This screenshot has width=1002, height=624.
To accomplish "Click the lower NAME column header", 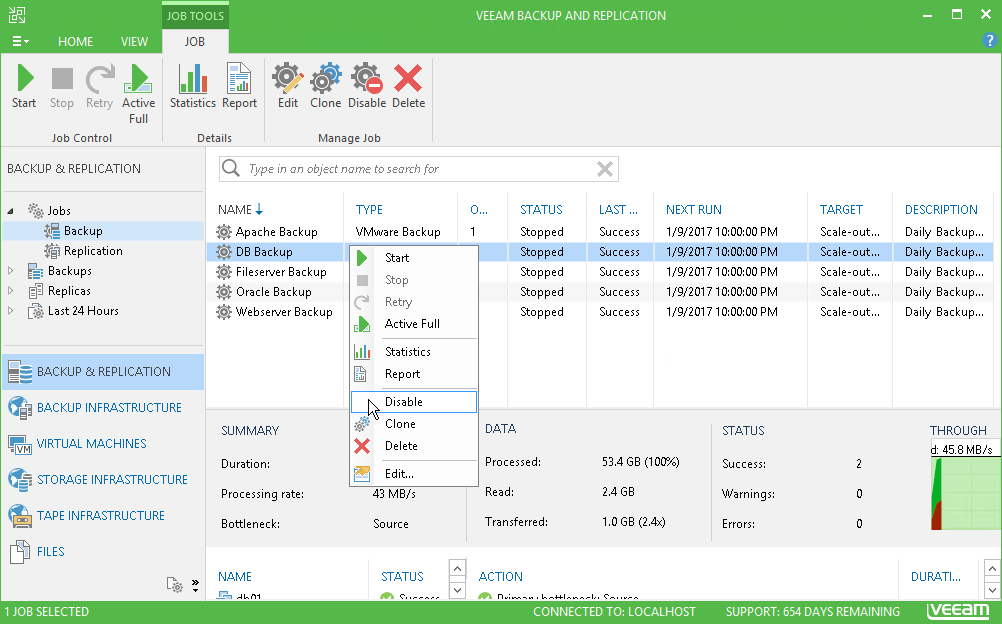I will point(235,577).
